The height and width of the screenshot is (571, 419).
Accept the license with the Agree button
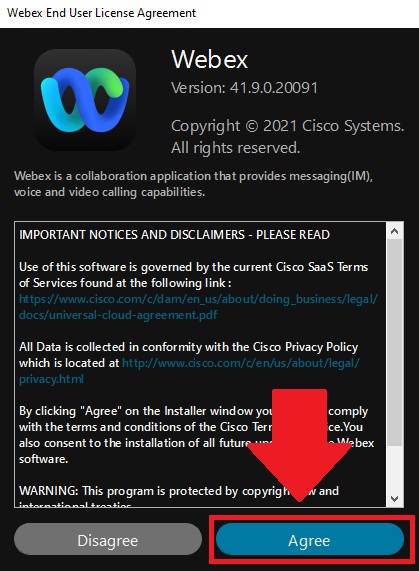[x=310, y=540]
